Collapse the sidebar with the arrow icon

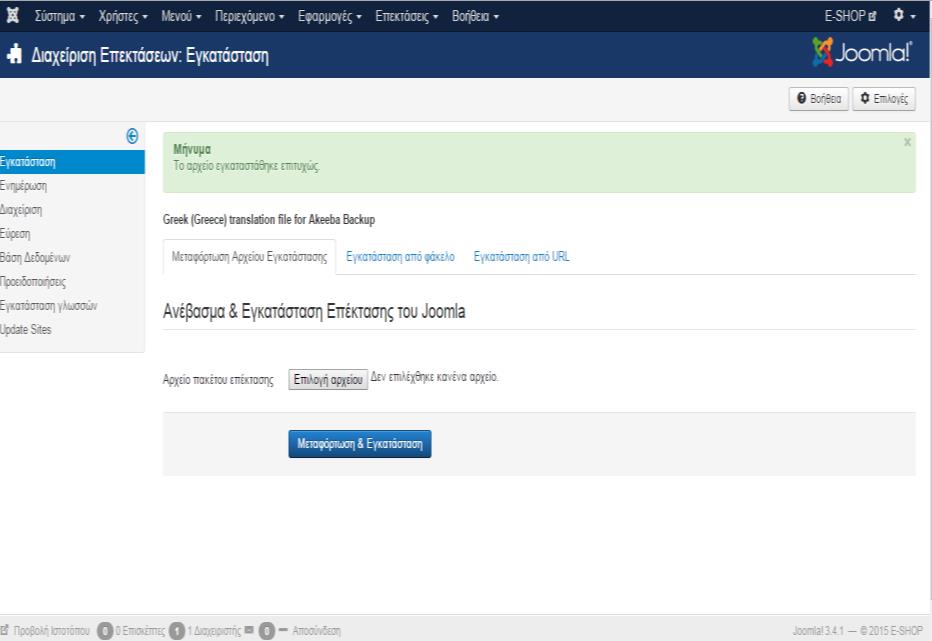coord(132,136)
